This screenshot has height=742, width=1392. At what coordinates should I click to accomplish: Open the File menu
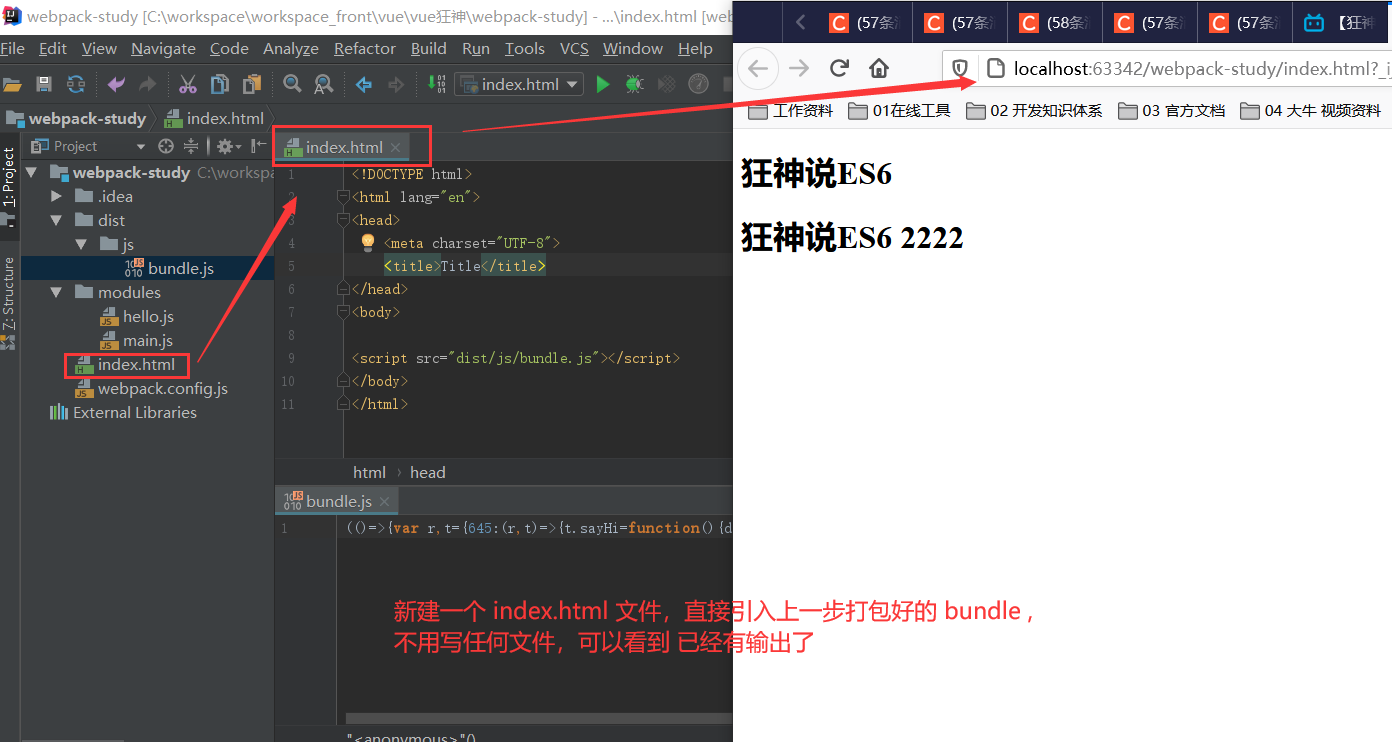[x=13, y=48]
